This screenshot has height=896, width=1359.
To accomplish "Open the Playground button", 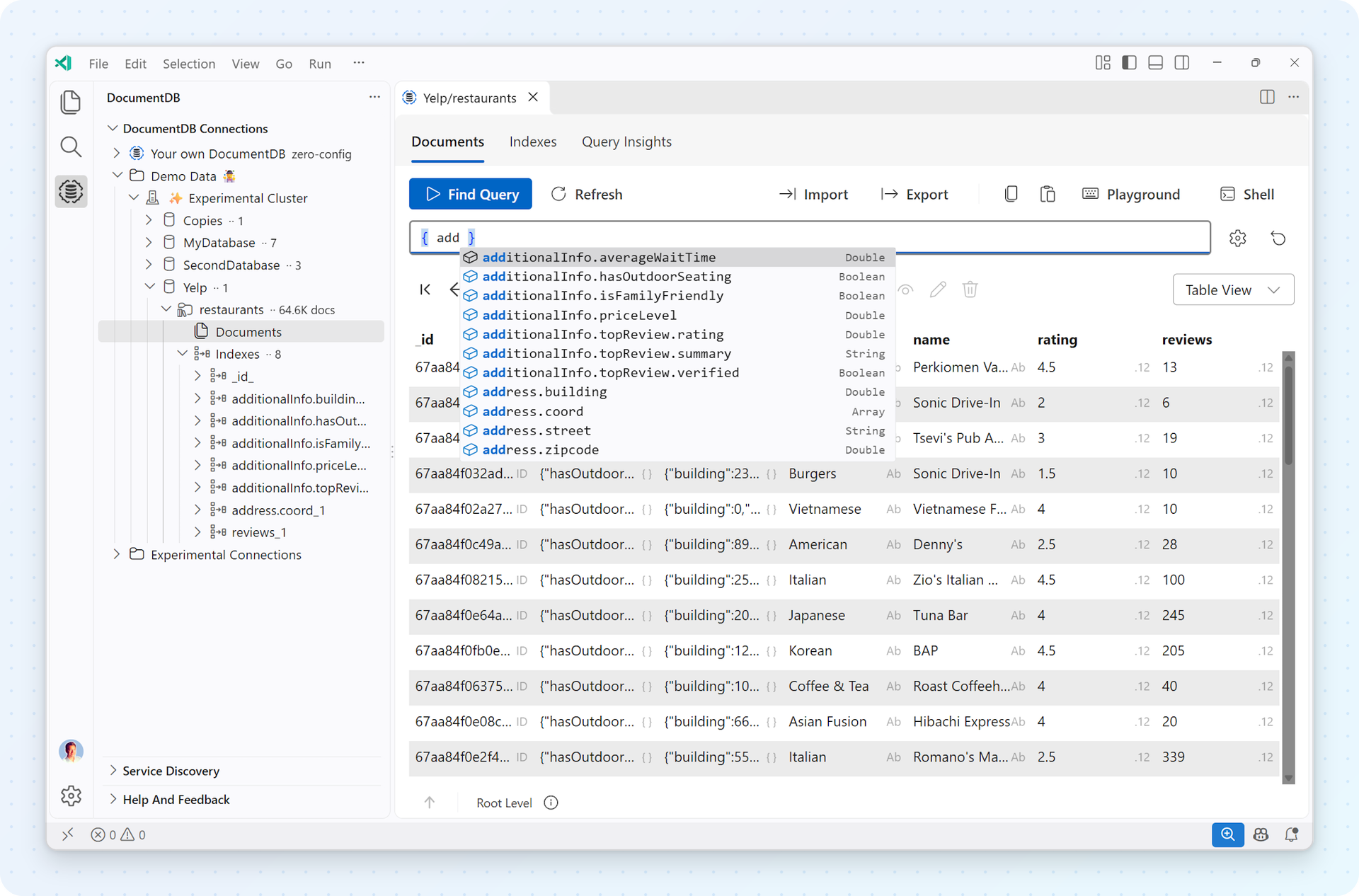I will [1131, 194].
